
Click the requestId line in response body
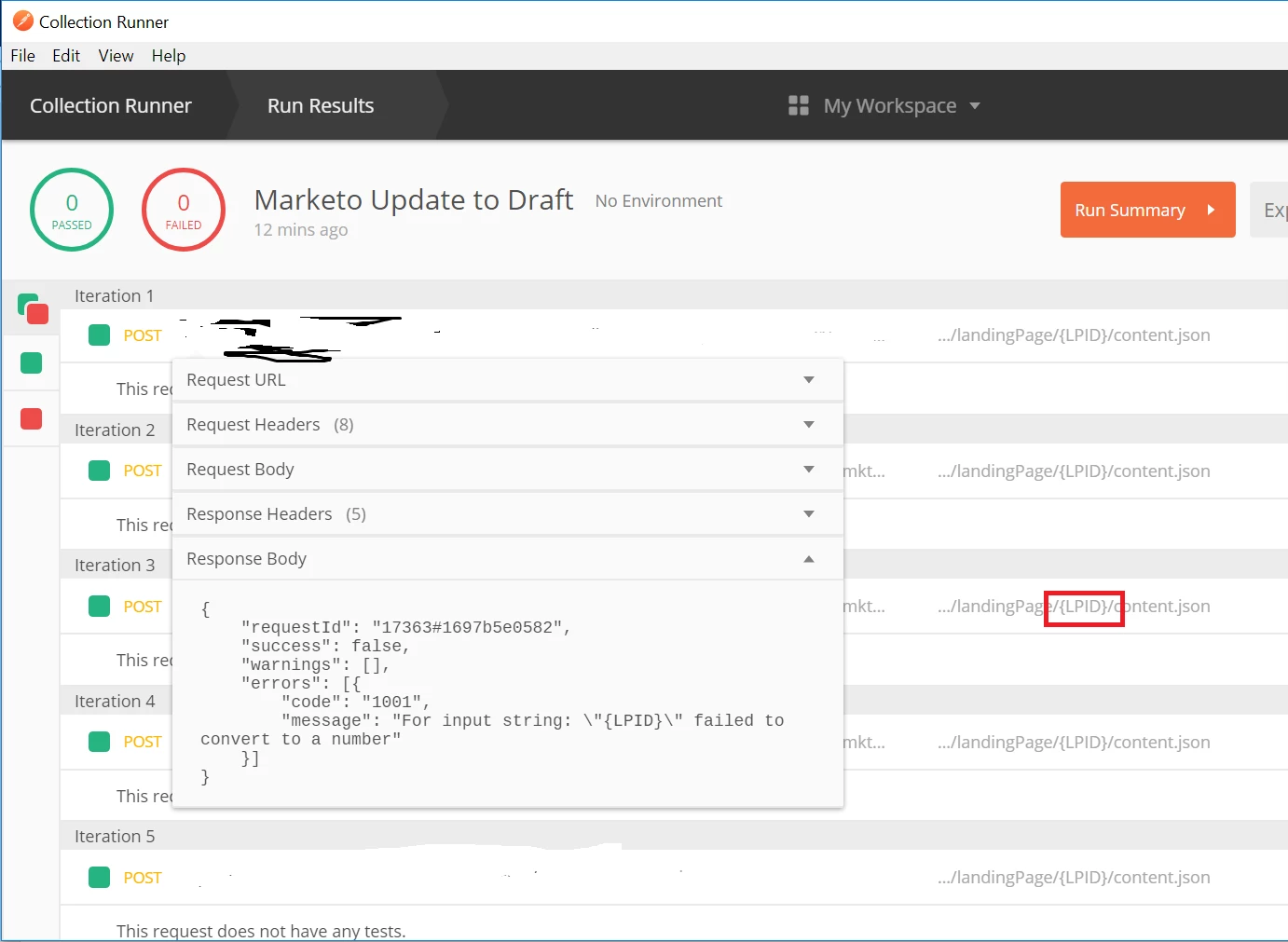pyautogui.click(x=405, y=627)
